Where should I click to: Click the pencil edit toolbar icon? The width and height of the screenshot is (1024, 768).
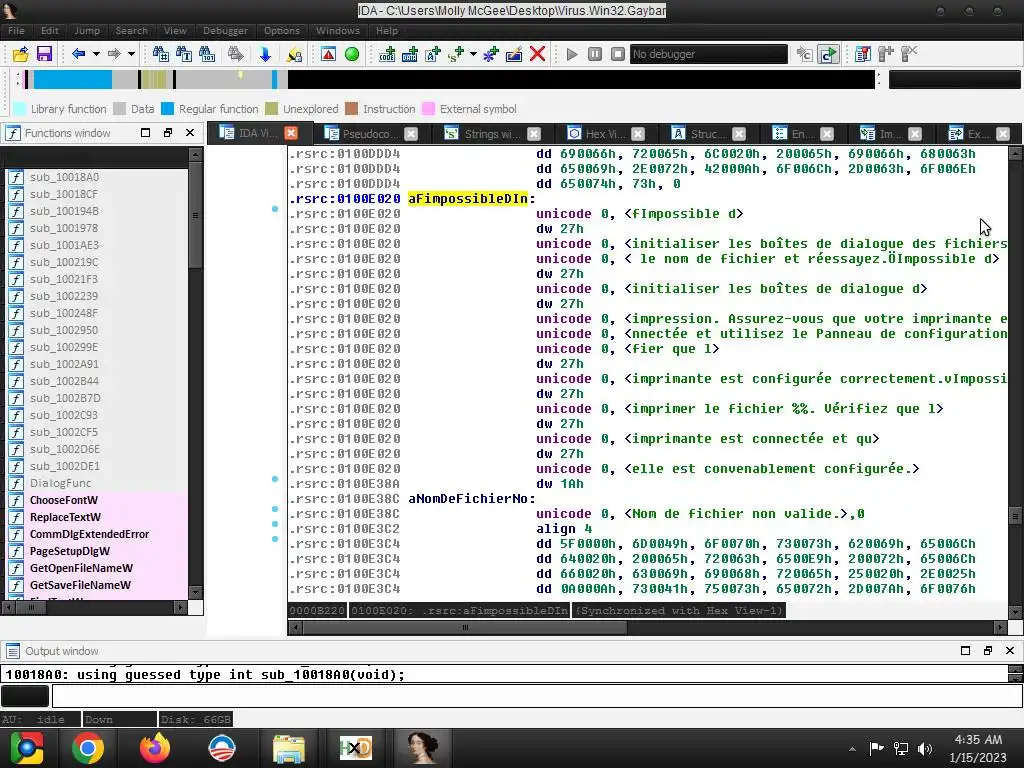(x=514, y=54)
